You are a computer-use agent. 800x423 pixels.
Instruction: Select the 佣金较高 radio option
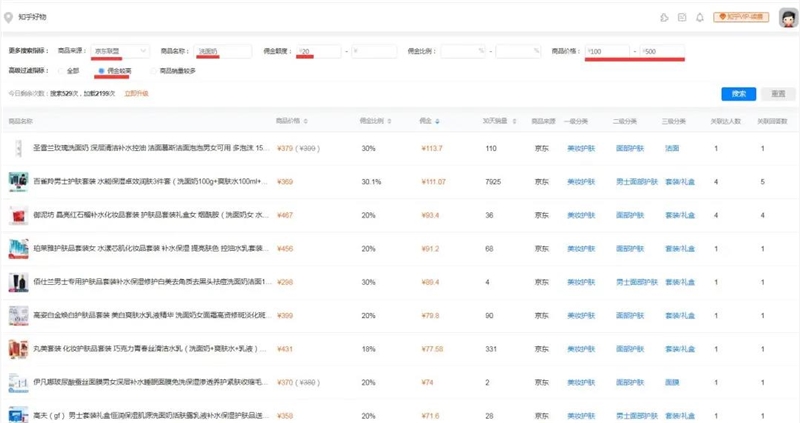point(101,71)
